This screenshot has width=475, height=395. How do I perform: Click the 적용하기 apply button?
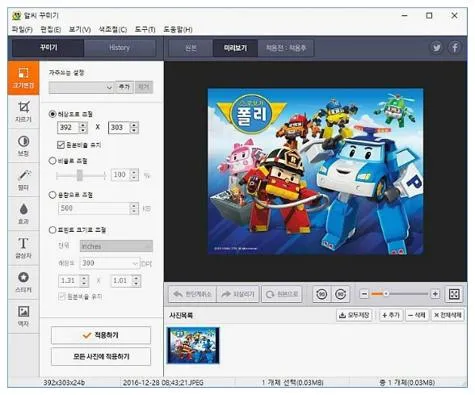point(101,335)
